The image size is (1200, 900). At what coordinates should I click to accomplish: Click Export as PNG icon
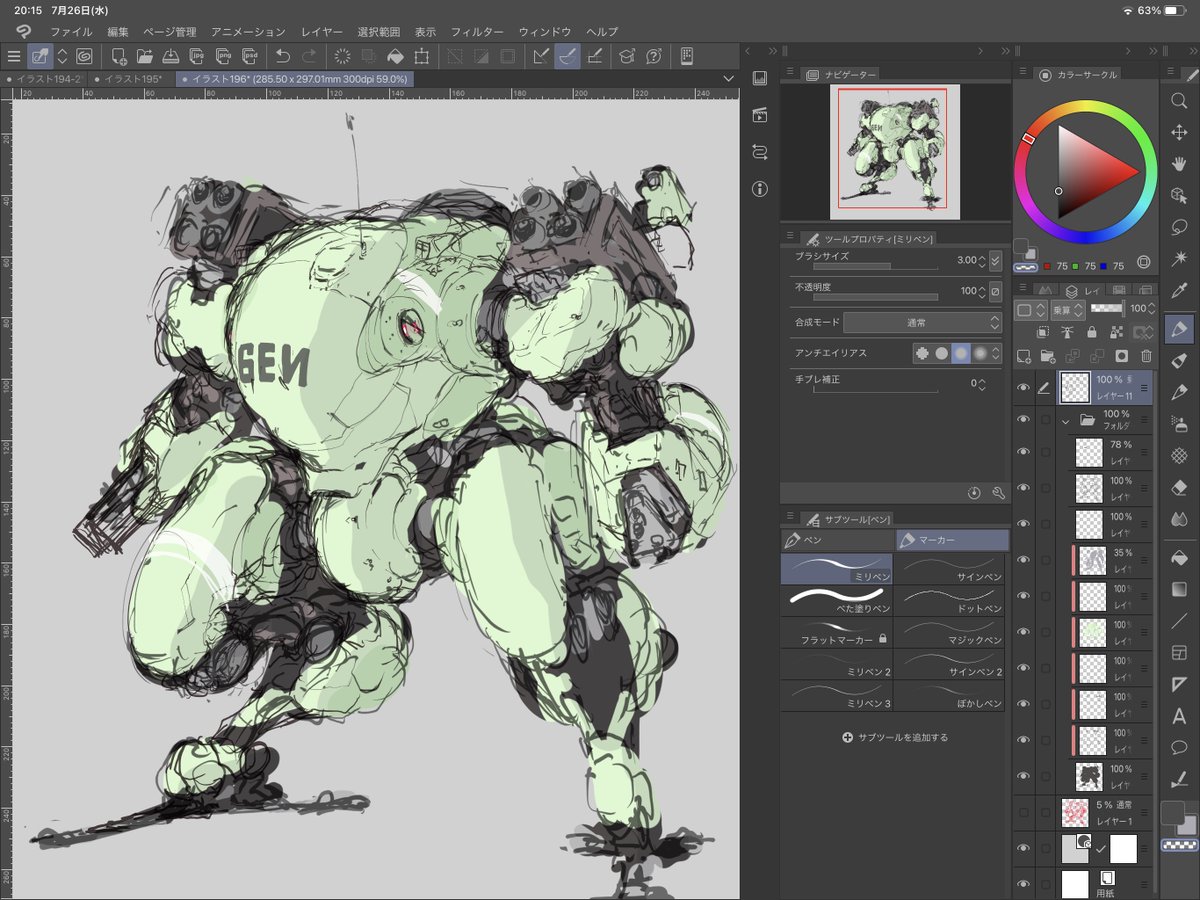224,57
